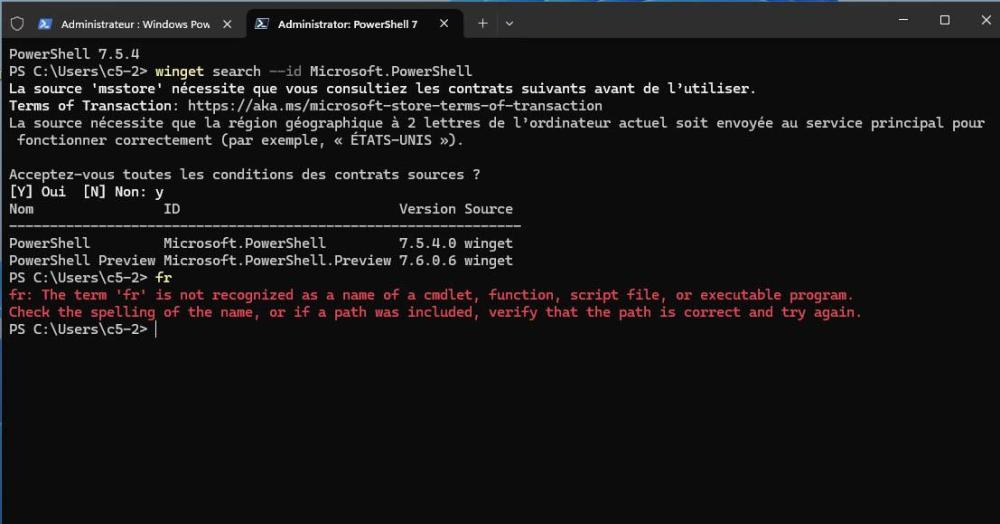
Task: Click the PowerShell 7 icon on active tab
Action: (261, 23)
